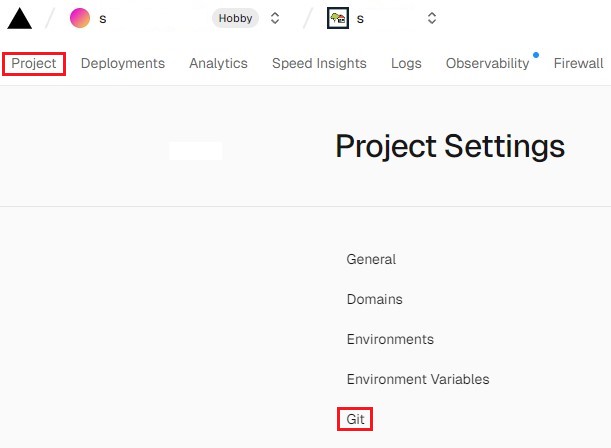Image resolution: width=611 pixels, height=448 pixels.
Task: View the Logs tab
Action: pyautogui.click(x=406, y=63)
